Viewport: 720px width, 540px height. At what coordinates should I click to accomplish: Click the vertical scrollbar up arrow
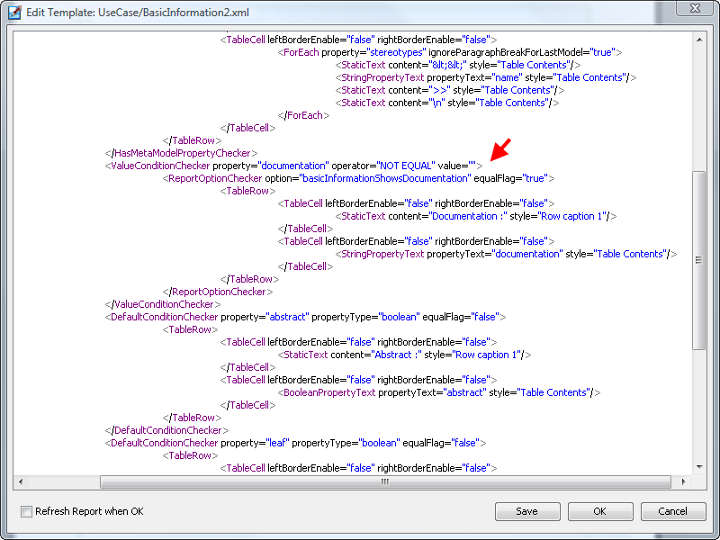tap(699, 40)
